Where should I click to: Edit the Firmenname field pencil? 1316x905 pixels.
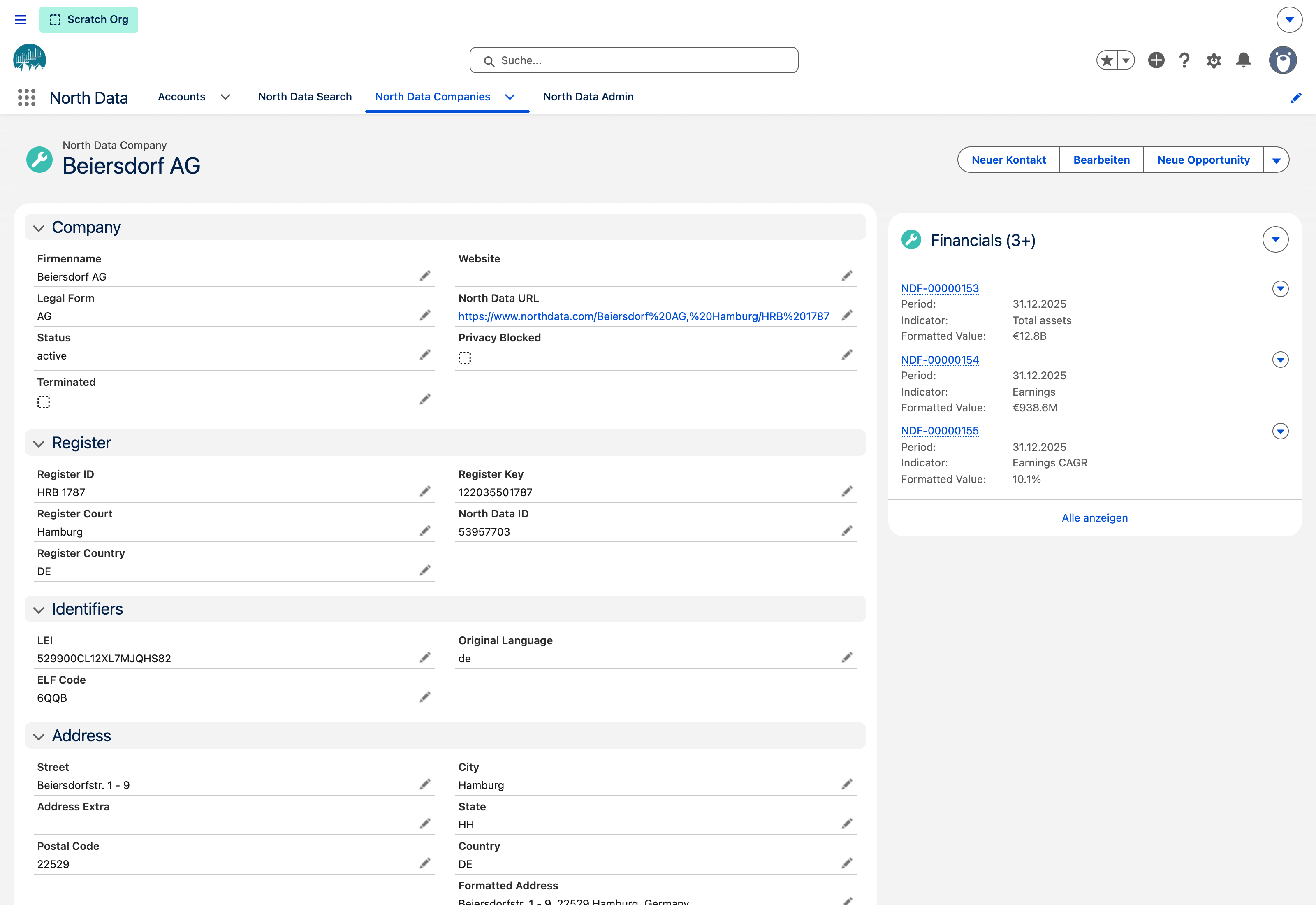425,276
